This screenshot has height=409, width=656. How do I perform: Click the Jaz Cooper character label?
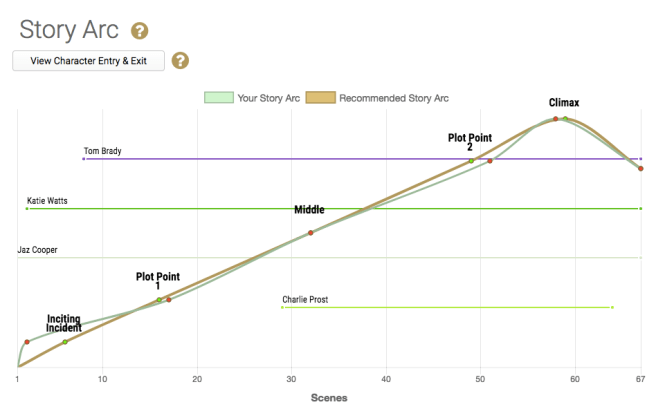pyautogui.click(x=37, y=250)
